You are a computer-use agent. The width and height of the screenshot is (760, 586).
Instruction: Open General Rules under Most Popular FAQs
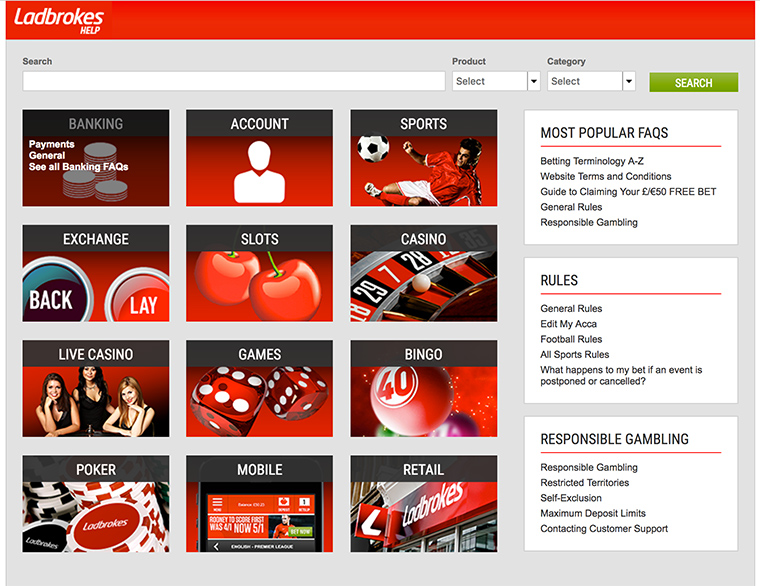[571, 207]
